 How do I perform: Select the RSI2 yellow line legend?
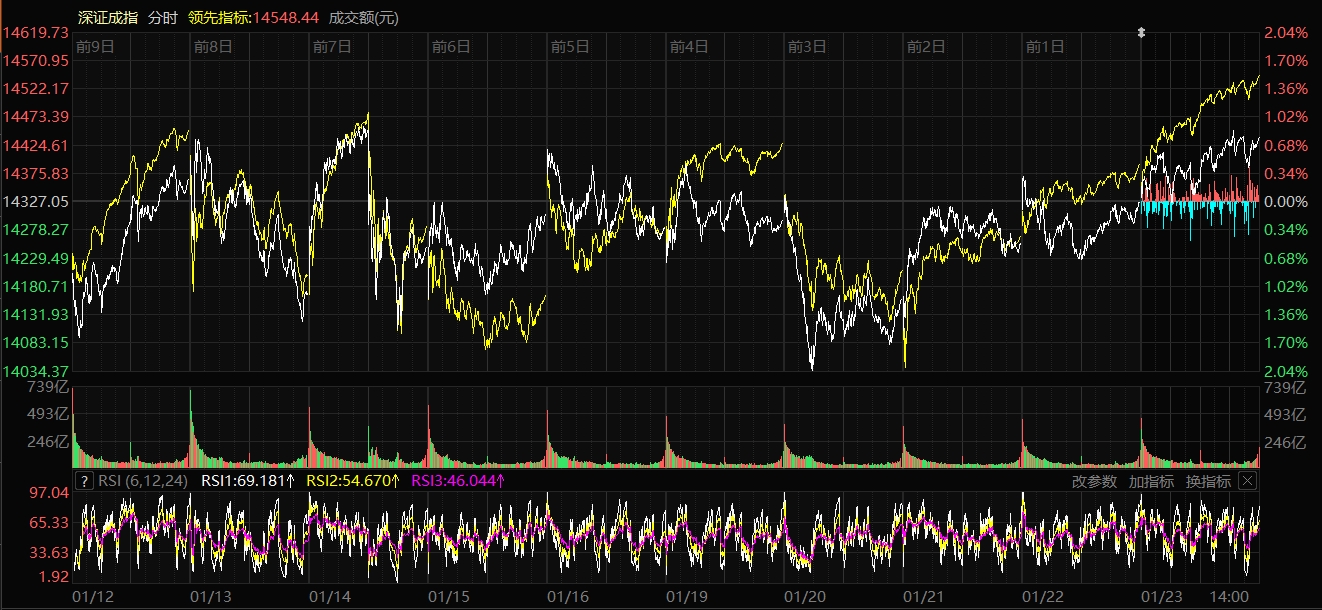click(x=352, y=481)
